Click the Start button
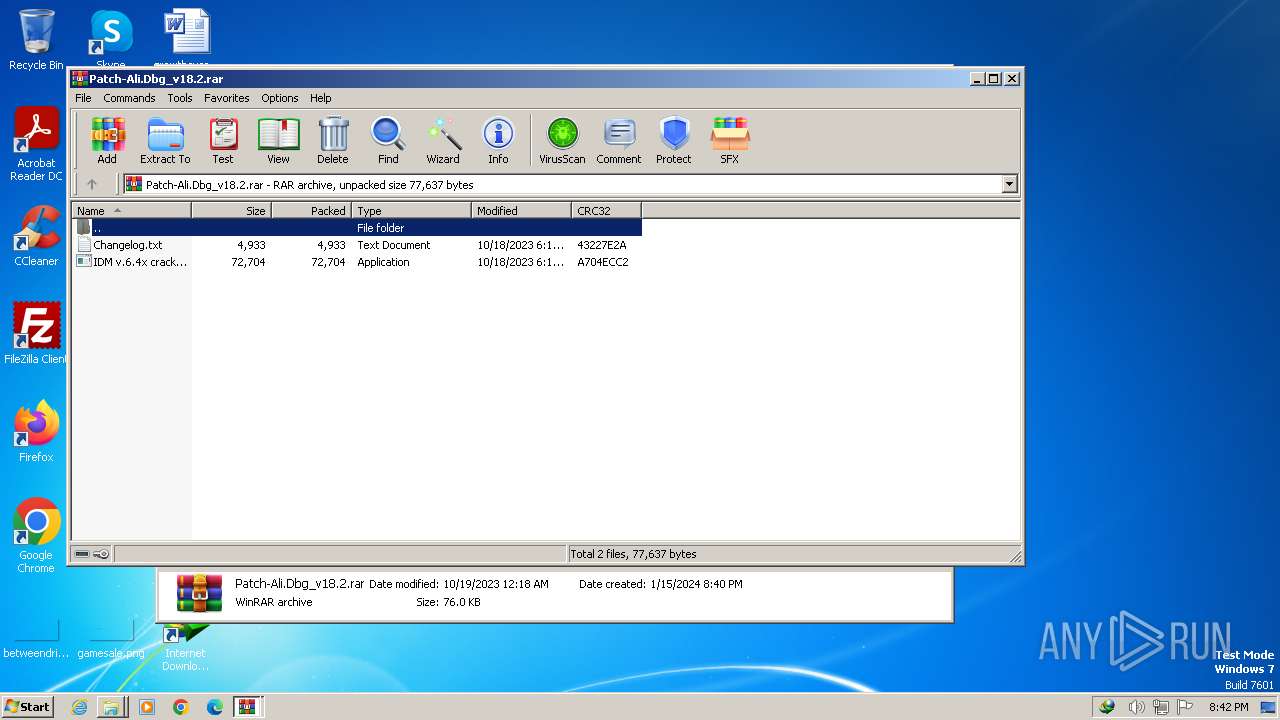1280x720 pixels. (27, 706)
